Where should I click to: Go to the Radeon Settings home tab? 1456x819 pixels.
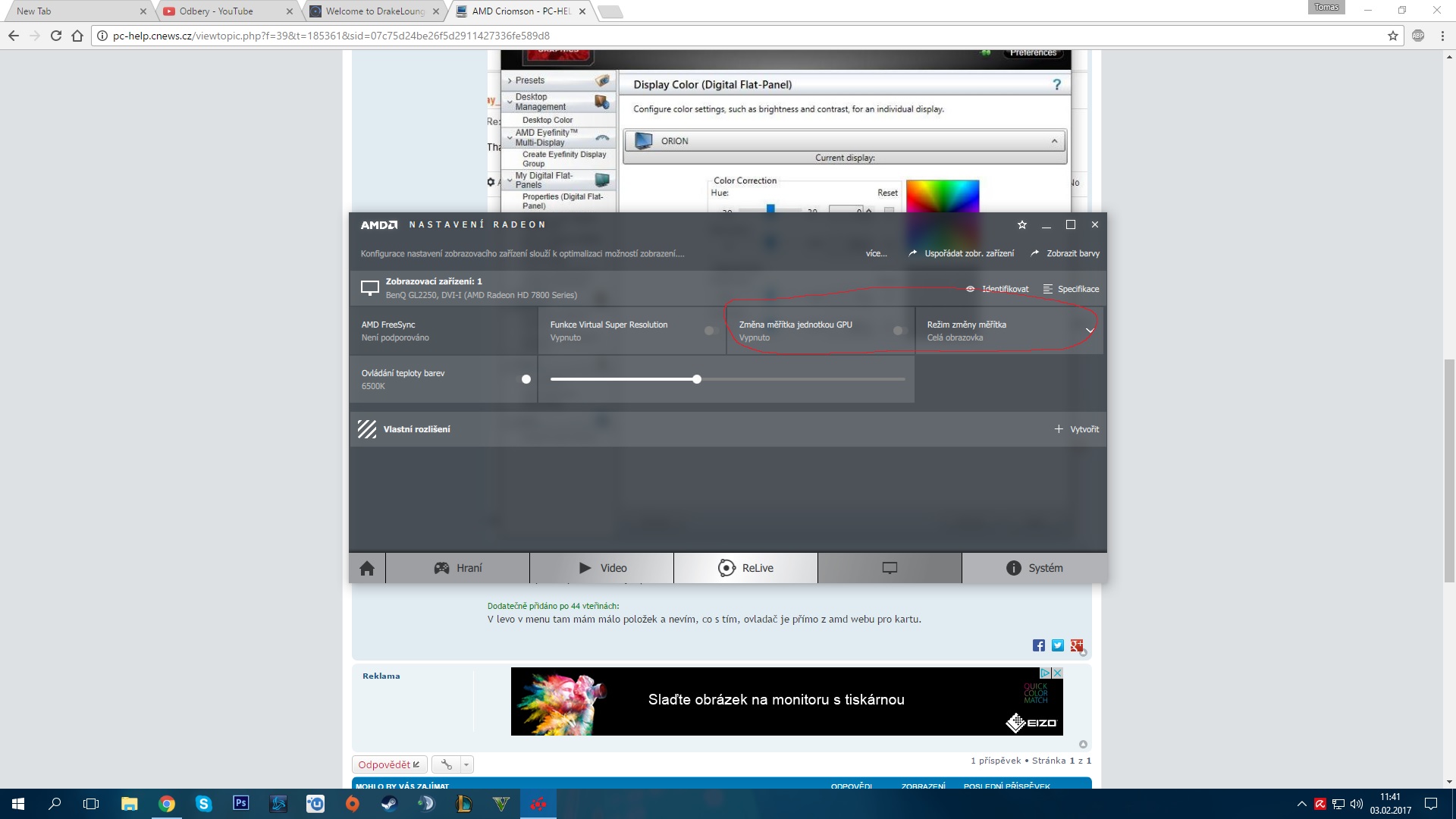coord(367,568)
